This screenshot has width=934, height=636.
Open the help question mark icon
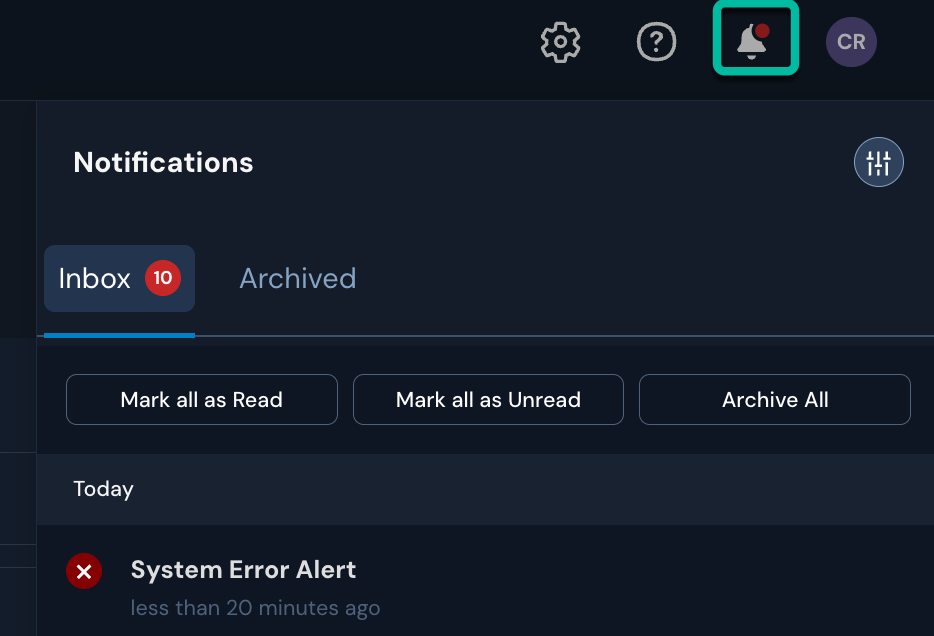pos(656,42)
